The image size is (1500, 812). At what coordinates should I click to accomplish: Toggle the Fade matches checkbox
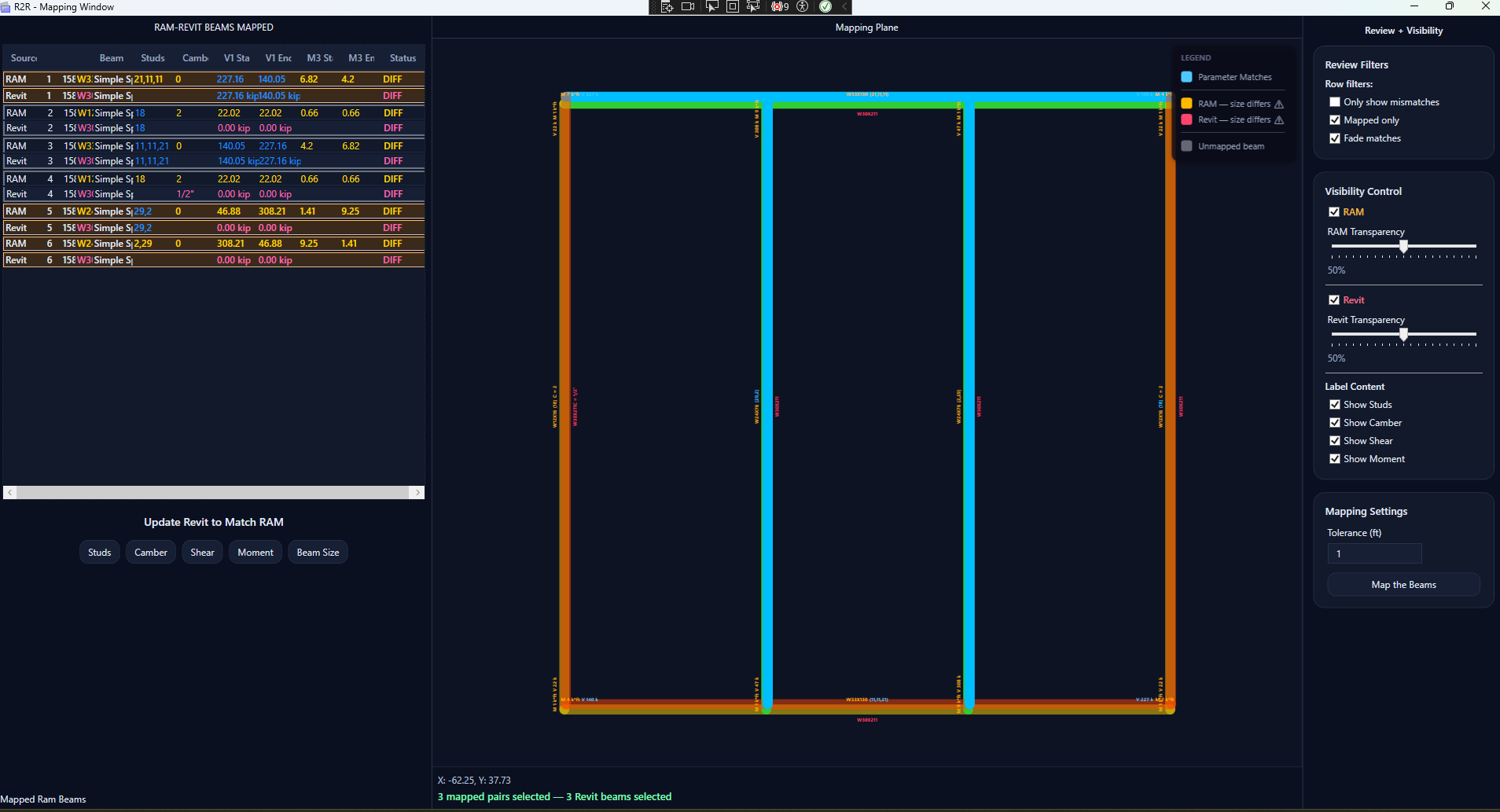pos(1335,138)
